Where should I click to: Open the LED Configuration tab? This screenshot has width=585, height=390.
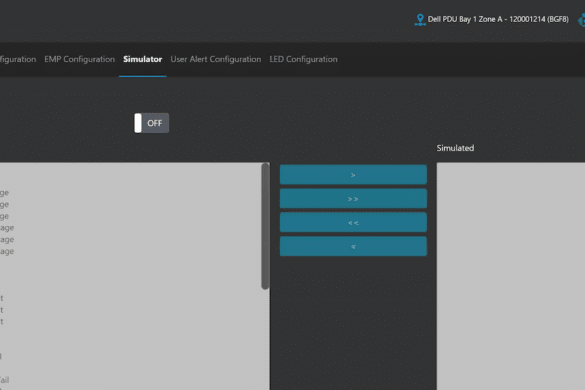(x=303, y=59)
